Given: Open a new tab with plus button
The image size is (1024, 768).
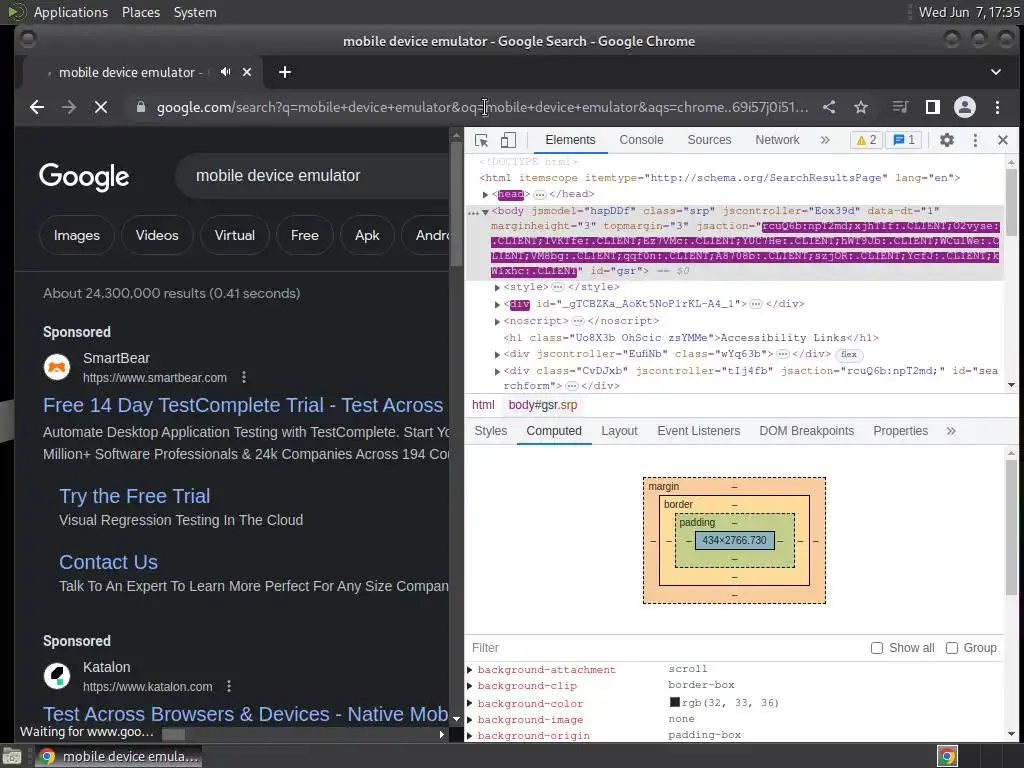Looking at the screenshot, I should pos(285,72).
